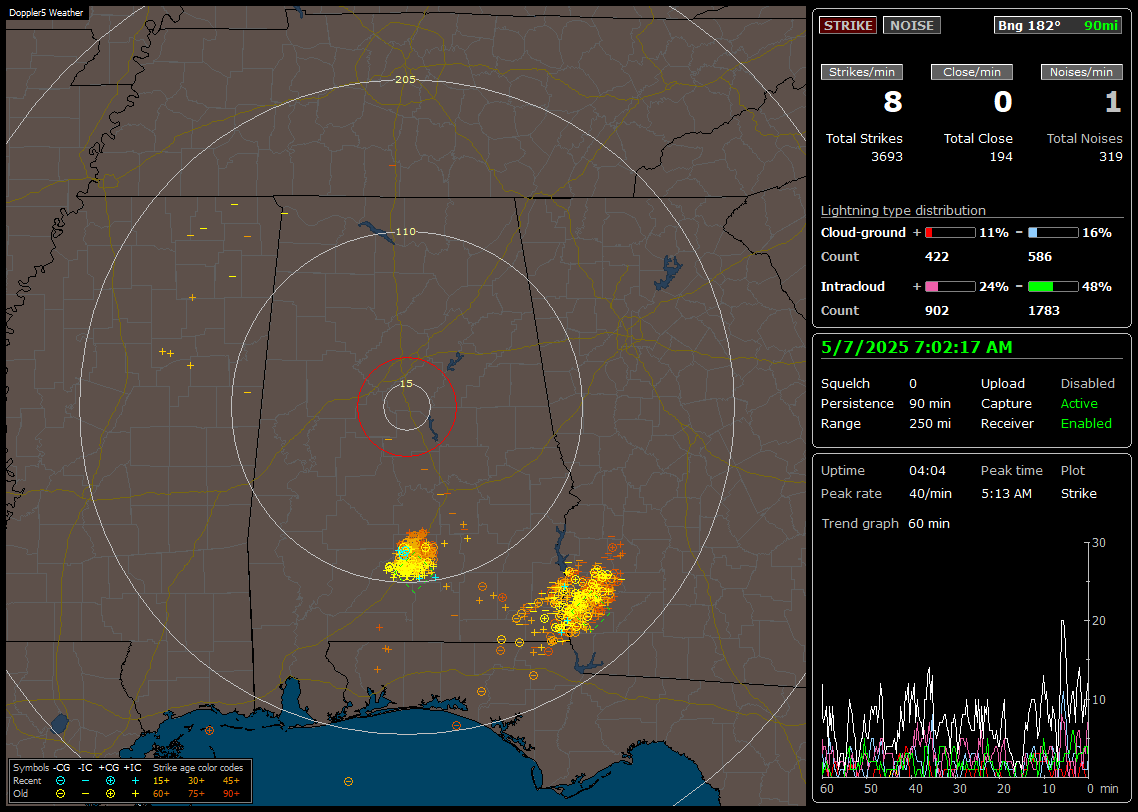Screen dimensions: 1138x812
Task: Click the Upload status Disabled
Action: (1087, 384)
